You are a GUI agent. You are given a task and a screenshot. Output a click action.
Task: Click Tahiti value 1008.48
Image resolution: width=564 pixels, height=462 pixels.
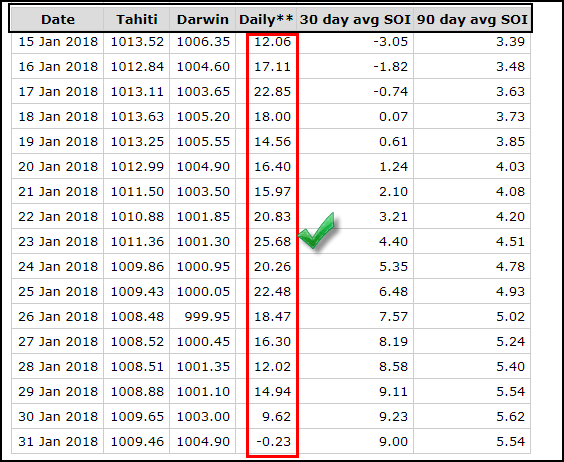pos(137,317)
